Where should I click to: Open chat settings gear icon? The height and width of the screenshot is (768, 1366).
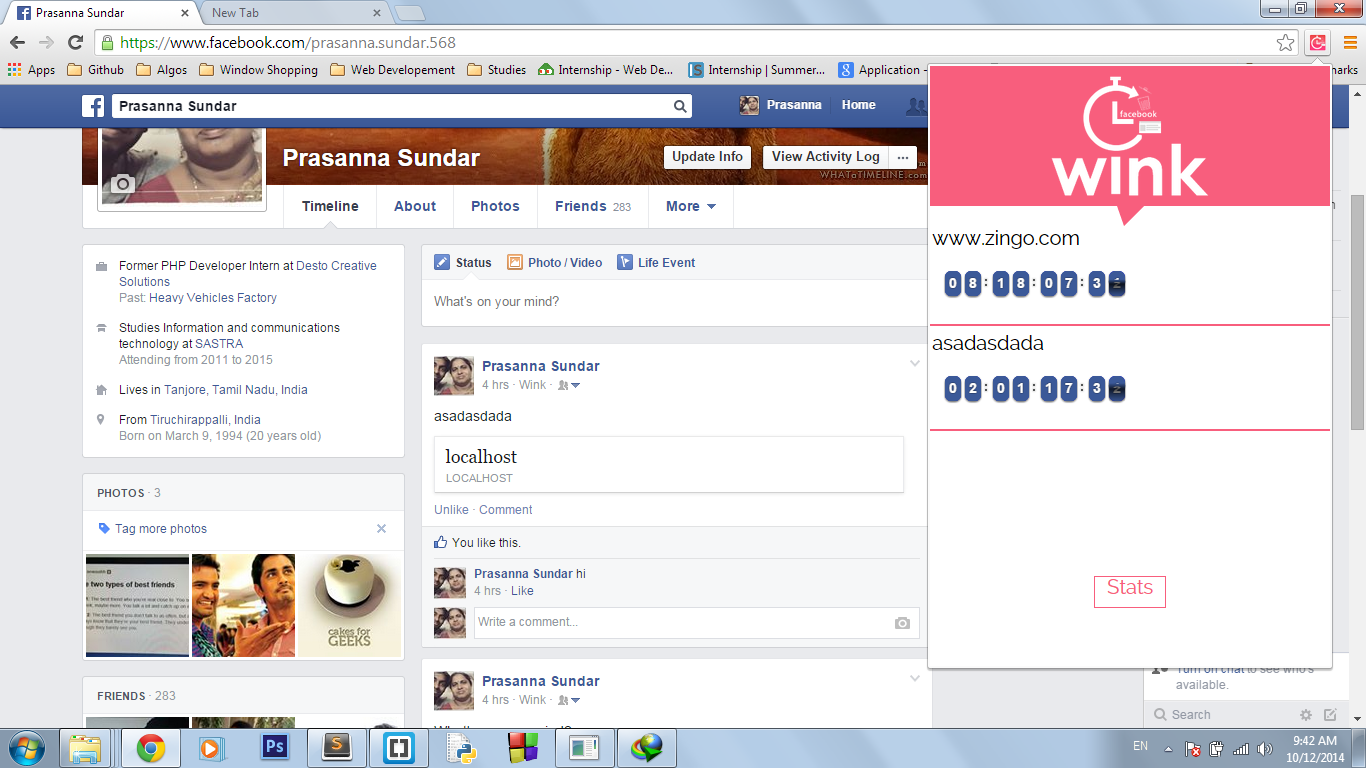(1305, 715)
